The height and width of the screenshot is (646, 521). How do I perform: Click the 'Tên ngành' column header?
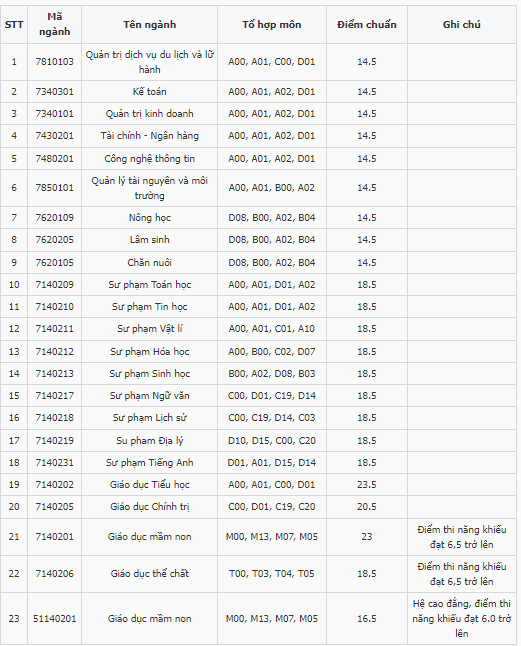150,25
